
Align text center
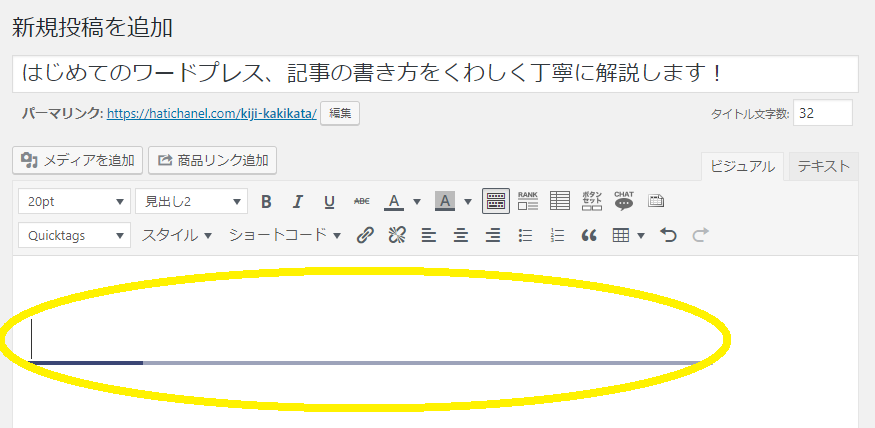click(460, 235)
